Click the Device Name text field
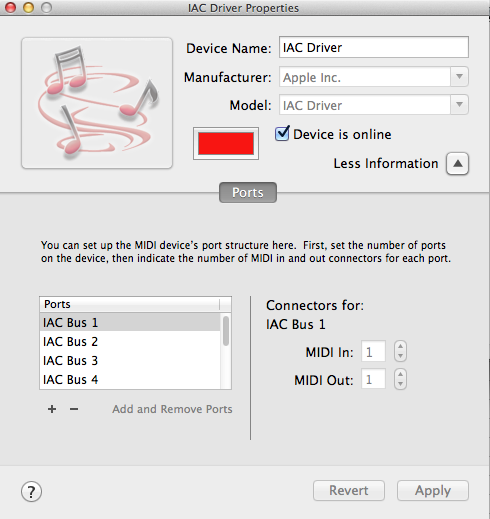 tap(374, 47)
